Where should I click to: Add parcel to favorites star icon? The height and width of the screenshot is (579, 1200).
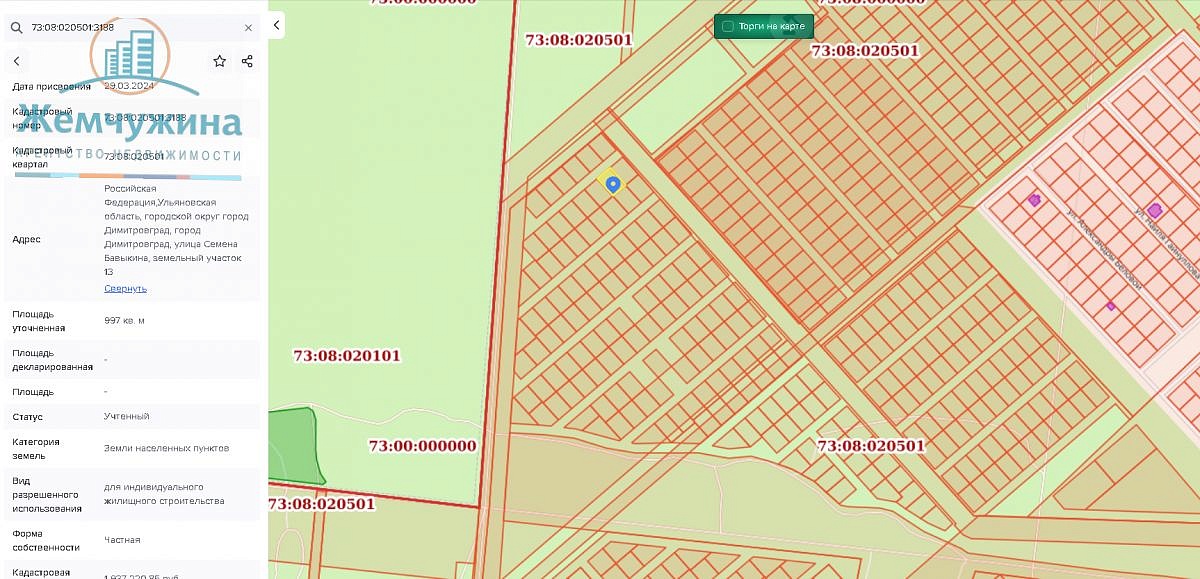pyautogui.click(x=220, y=61)
